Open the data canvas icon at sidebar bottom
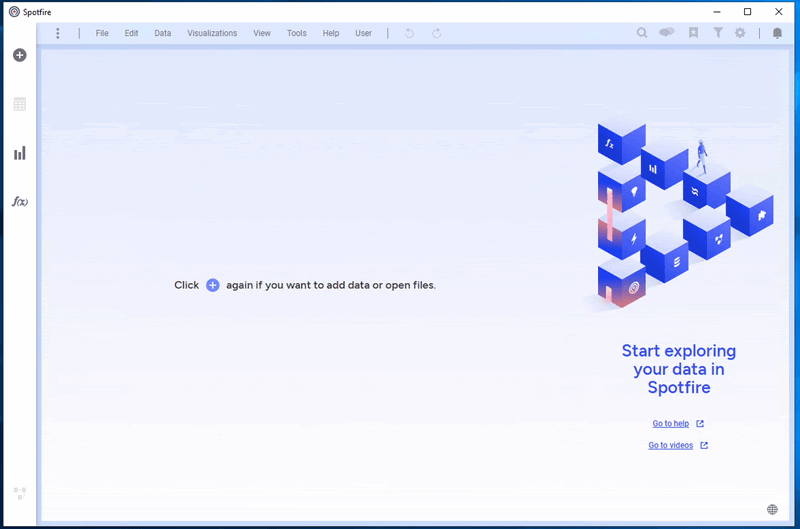 pos(19,493)
